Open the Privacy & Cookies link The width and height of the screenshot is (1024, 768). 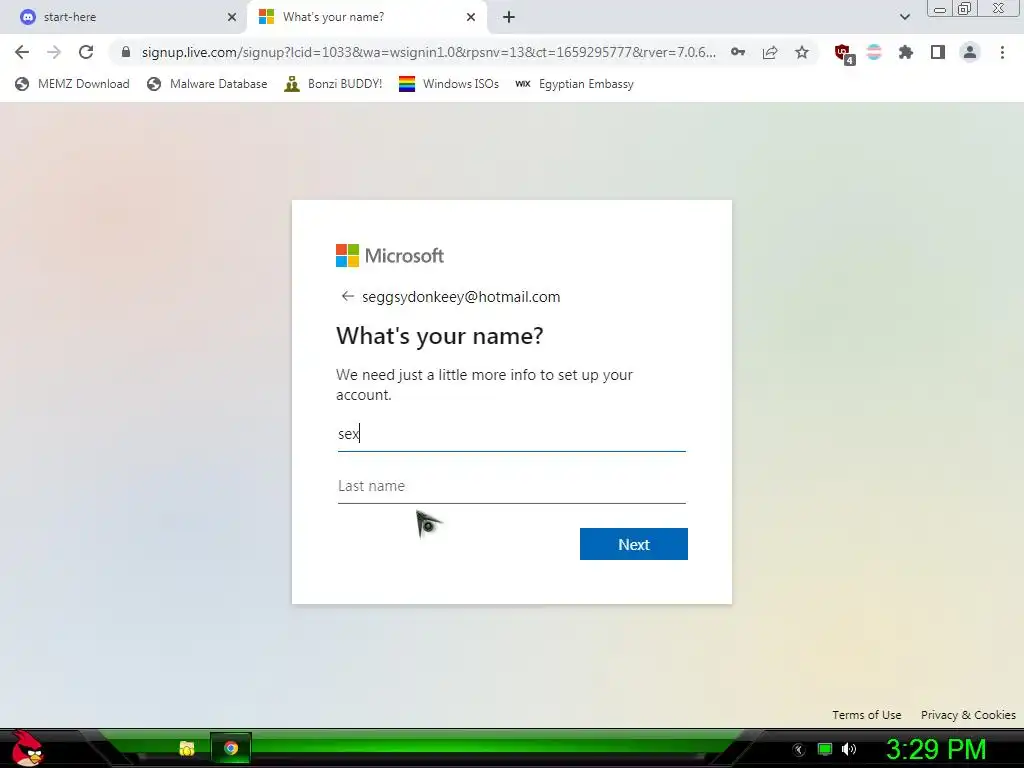[x=968, y=715]
